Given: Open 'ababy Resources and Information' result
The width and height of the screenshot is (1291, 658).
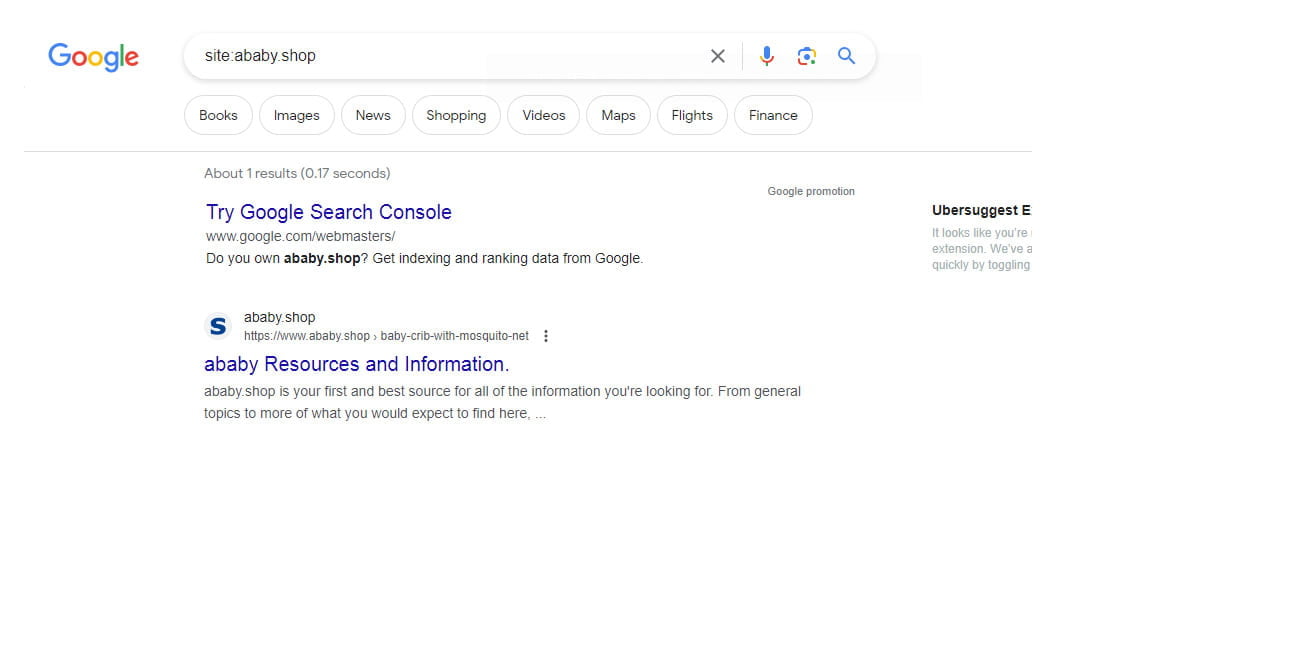Looking at the screenshot, I should pos(356,364).
